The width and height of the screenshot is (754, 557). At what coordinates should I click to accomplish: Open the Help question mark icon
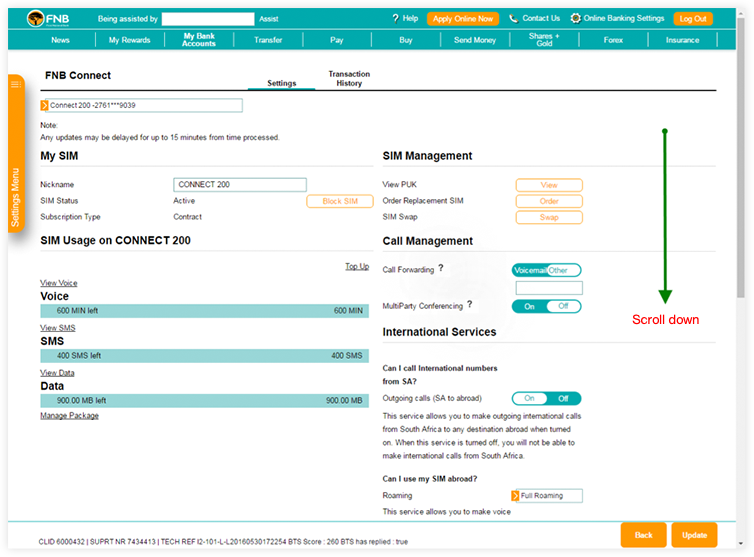tap(395, 19)
